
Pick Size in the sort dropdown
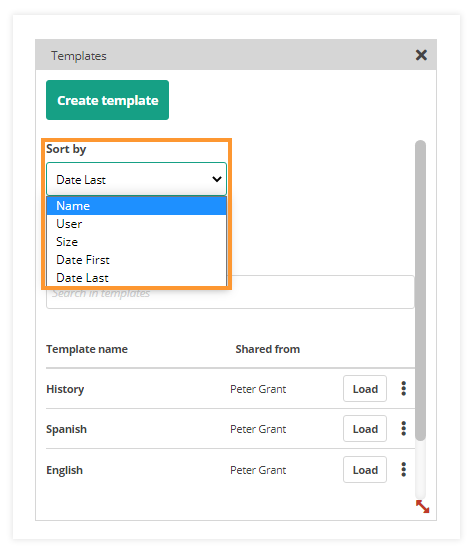pyautogui.click(x=136, y=242)
